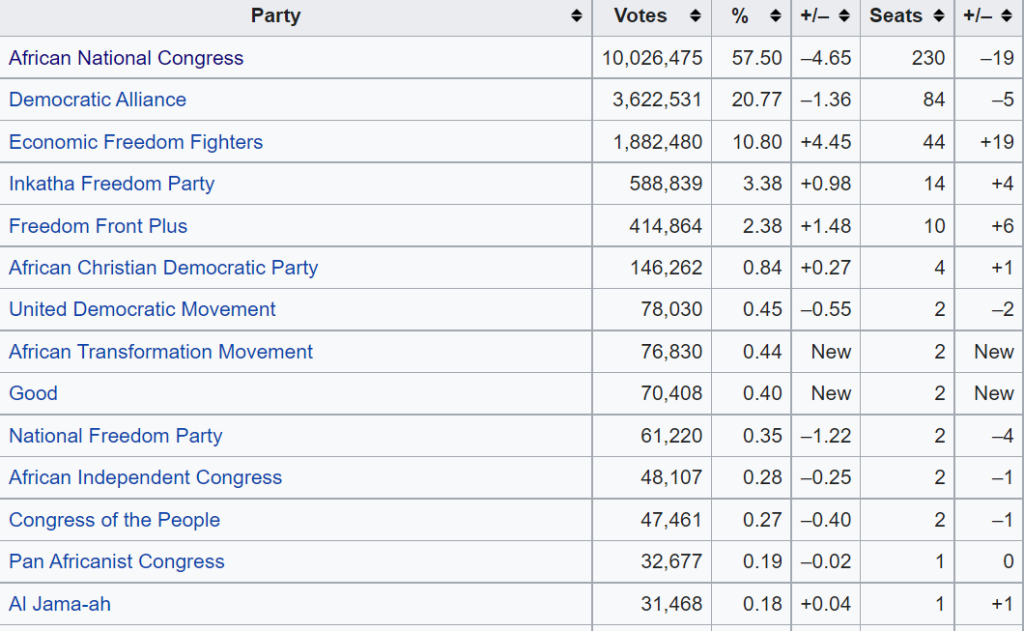Click the Seats column sort icon
The height and width of the screenshot is (631, 1024).
[x=938, y=16]
